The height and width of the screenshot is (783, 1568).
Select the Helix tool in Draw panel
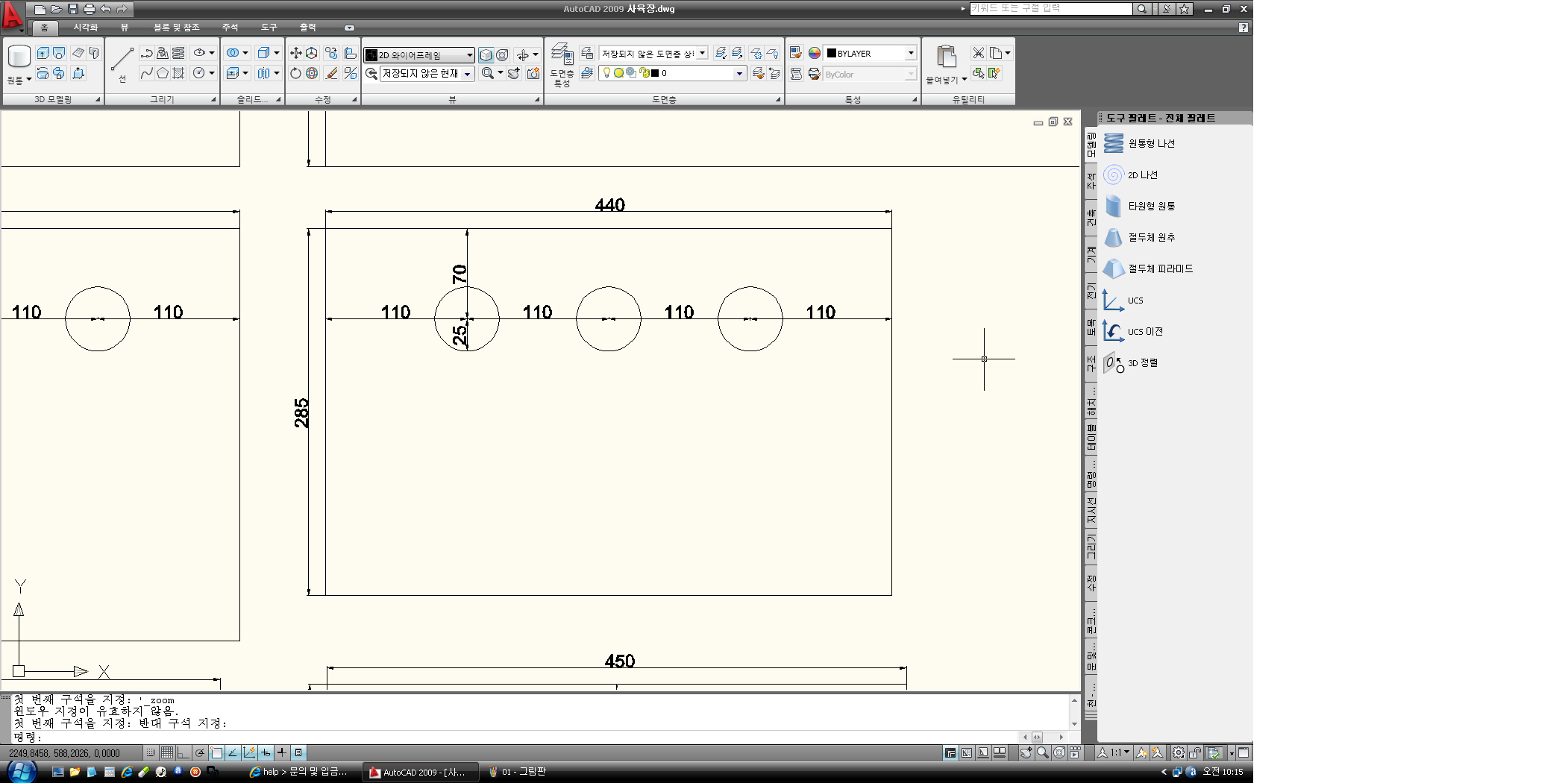point(178,53)
